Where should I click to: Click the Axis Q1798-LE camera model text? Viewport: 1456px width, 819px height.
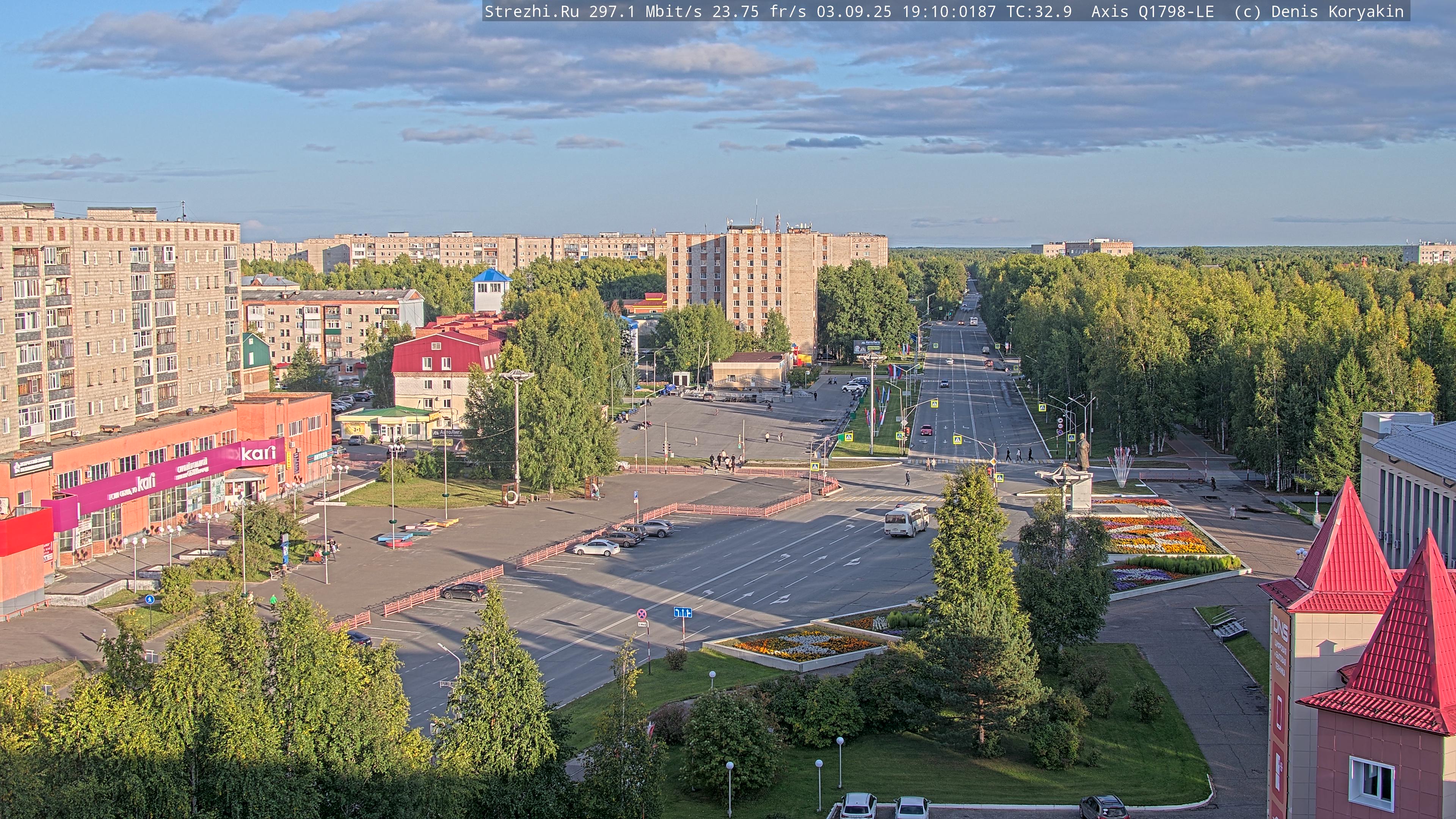(x=1153, y=11)
